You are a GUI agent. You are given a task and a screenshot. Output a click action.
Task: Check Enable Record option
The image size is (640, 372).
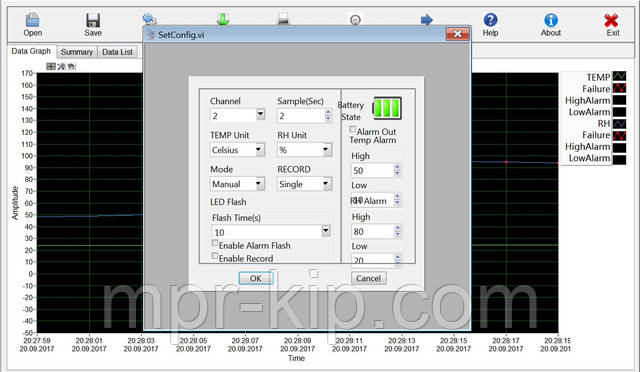(215, 256)
